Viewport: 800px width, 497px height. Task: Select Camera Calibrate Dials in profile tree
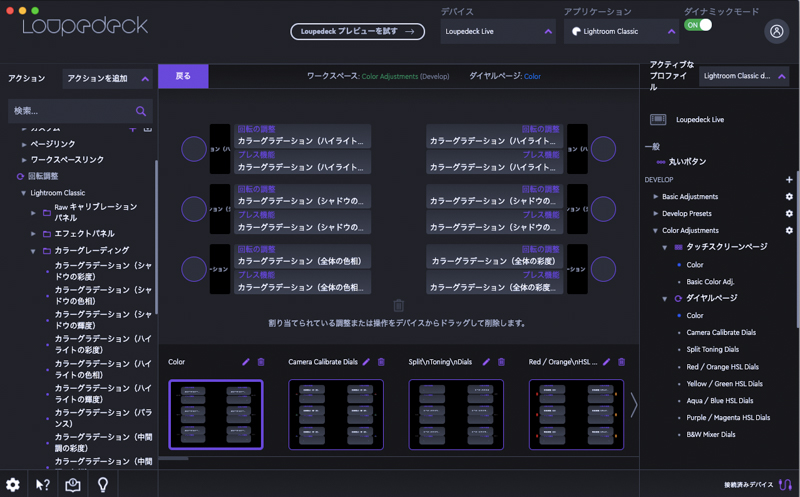721,332
